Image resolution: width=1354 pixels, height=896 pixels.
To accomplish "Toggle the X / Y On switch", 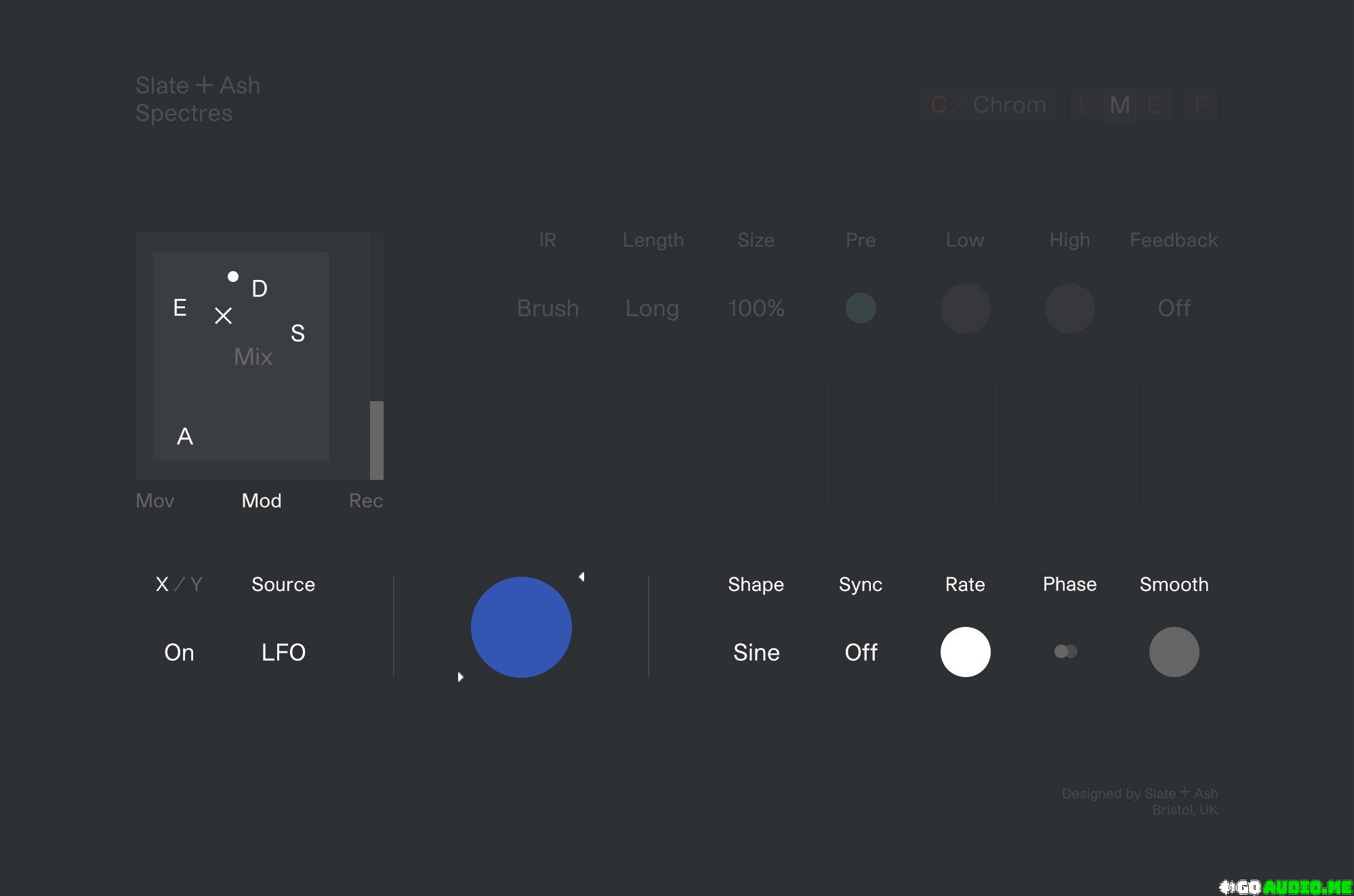I will pyautogui.click(x=179, y=652).
